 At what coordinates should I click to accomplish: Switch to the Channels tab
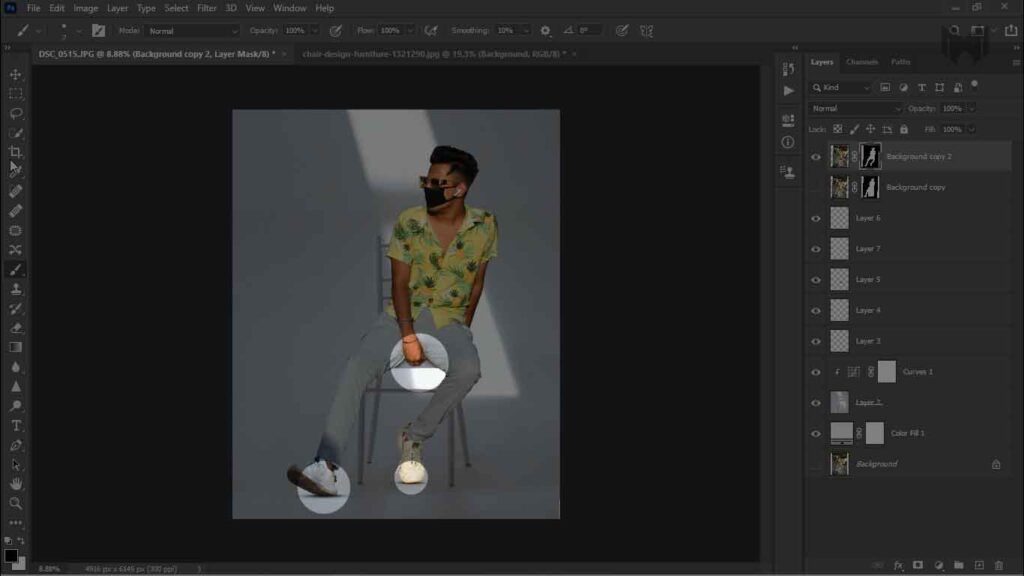pos(861,62)
